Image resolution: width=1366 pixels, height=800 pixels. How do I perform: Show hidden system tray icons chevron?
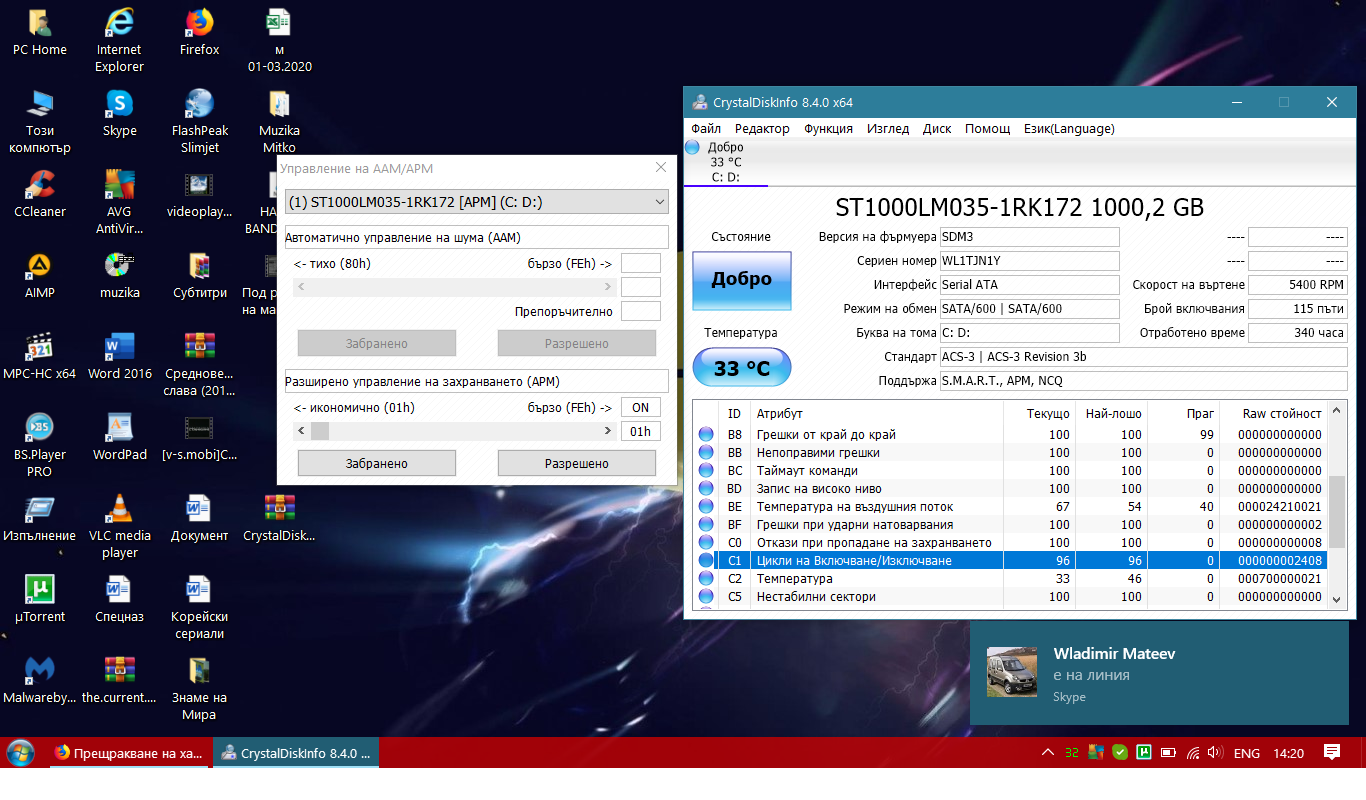coord(1047,753)
